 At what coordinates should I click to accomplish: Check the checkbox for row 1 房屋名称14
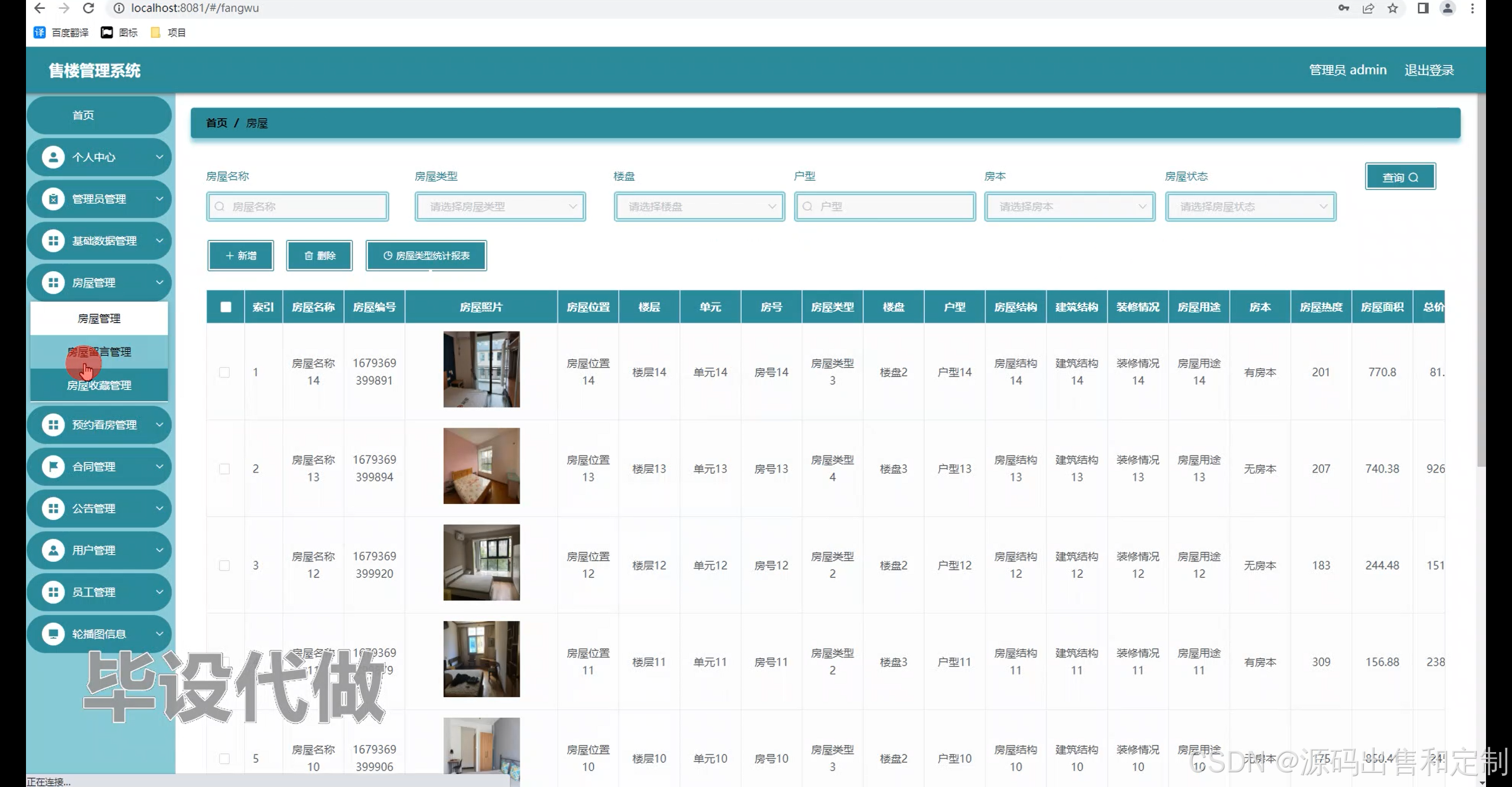click(x=224, y=372)
